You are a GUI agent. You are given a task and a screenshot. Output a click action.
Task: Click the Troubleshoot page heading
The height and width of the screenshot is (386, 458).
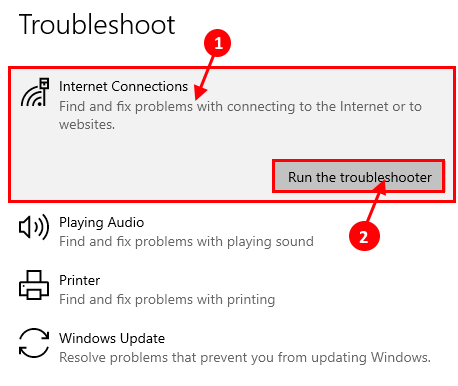[x=97, y=25]
